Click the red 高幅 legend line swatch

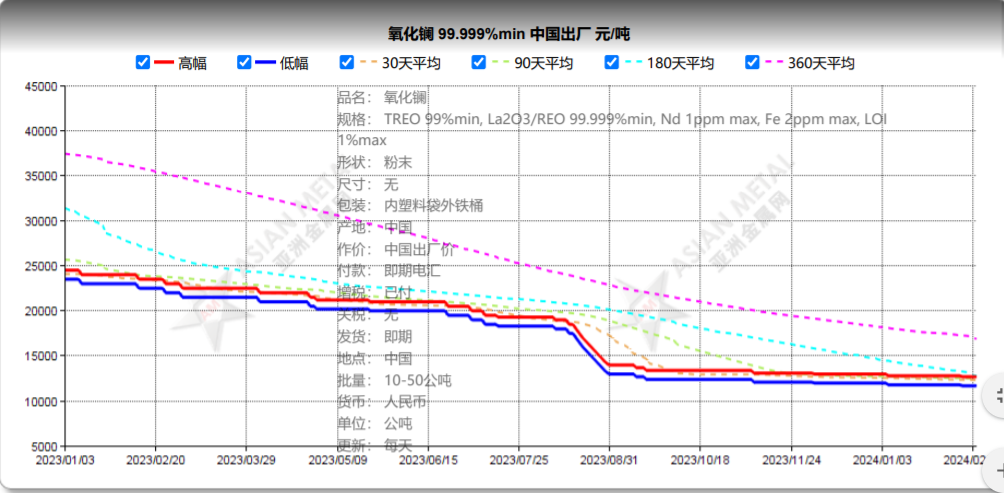tap(164, 63)
